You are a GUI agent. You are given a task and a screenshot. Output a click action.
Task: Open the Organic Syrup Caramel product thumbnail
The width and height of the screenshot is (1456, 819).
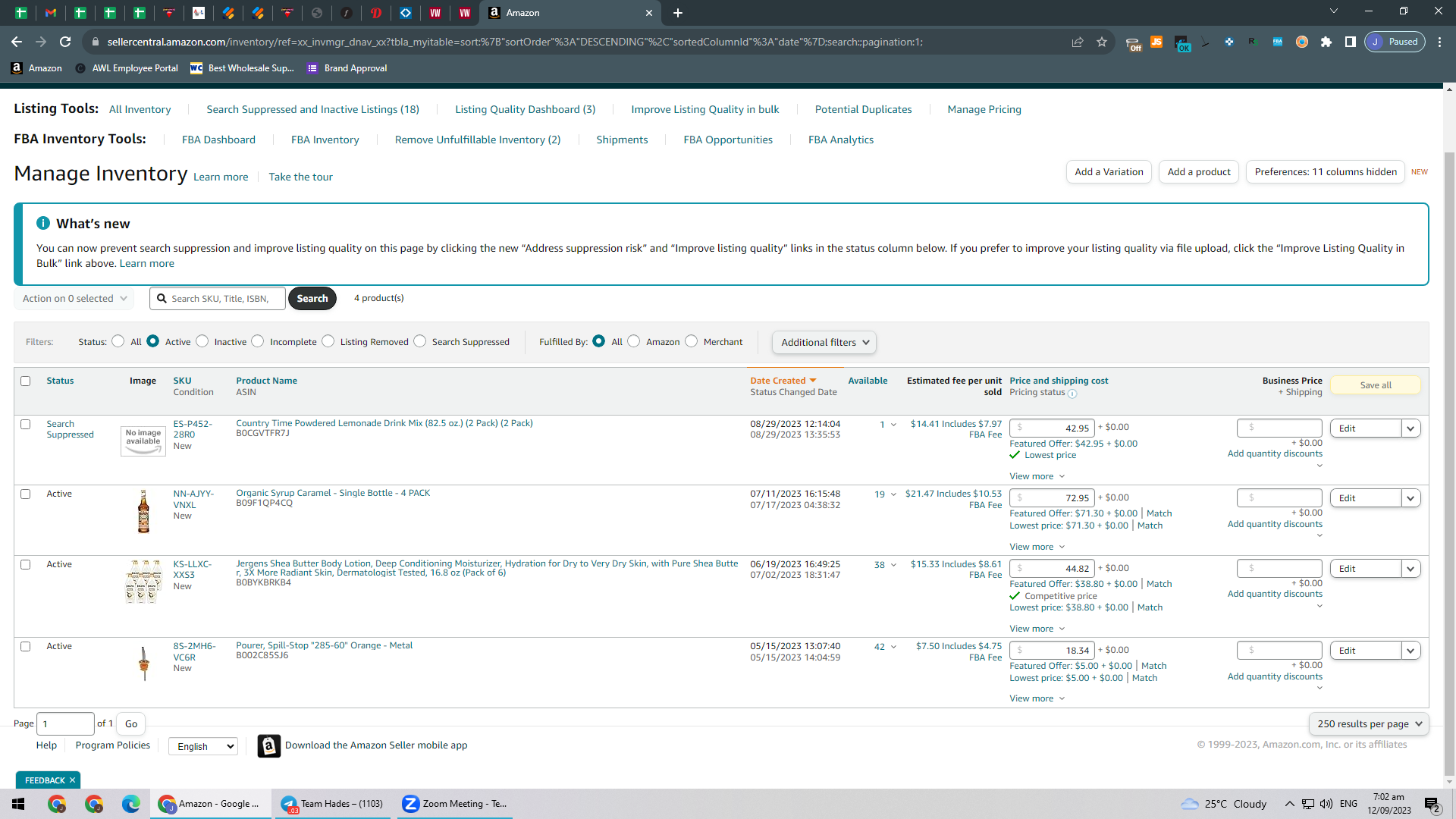143,511
